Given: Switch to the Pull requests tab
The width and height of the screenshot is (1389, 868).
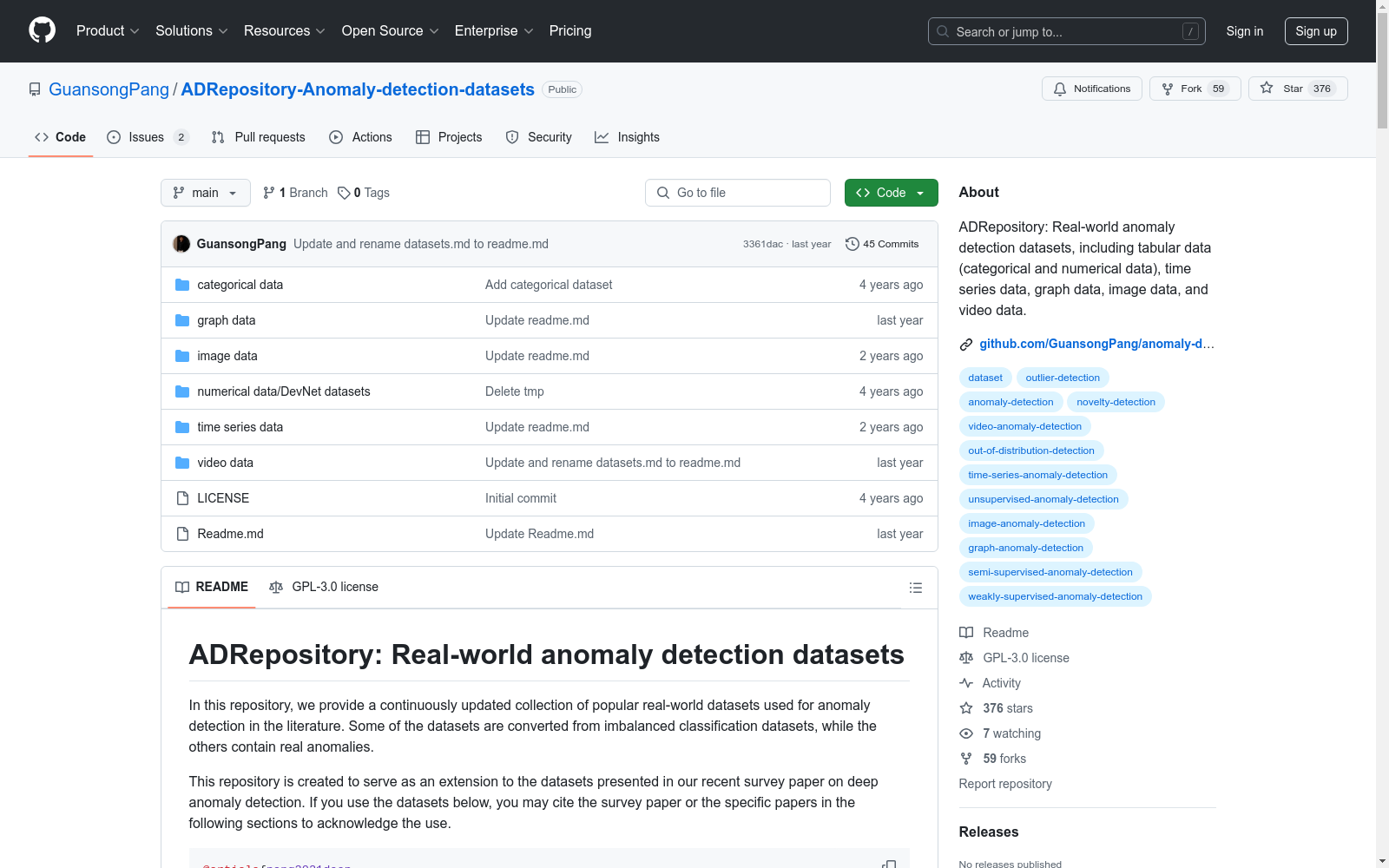Looking at the screenshot, I should (x=259, y=137).
